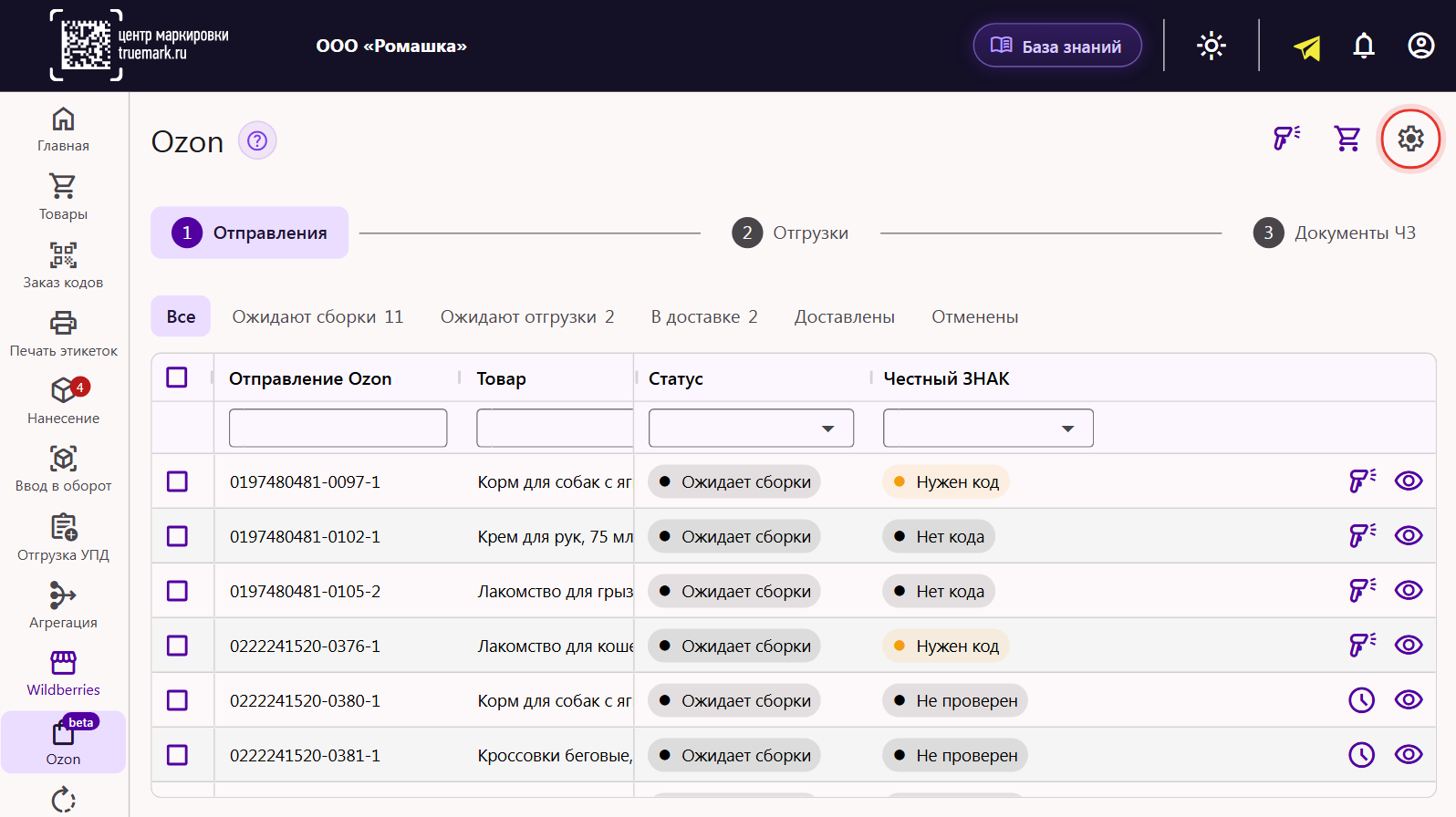This screenshot has height=817, width=1456.
Task: Tick checkbox for shipment 0197480481-0097-1
Action: pos(177,481)
